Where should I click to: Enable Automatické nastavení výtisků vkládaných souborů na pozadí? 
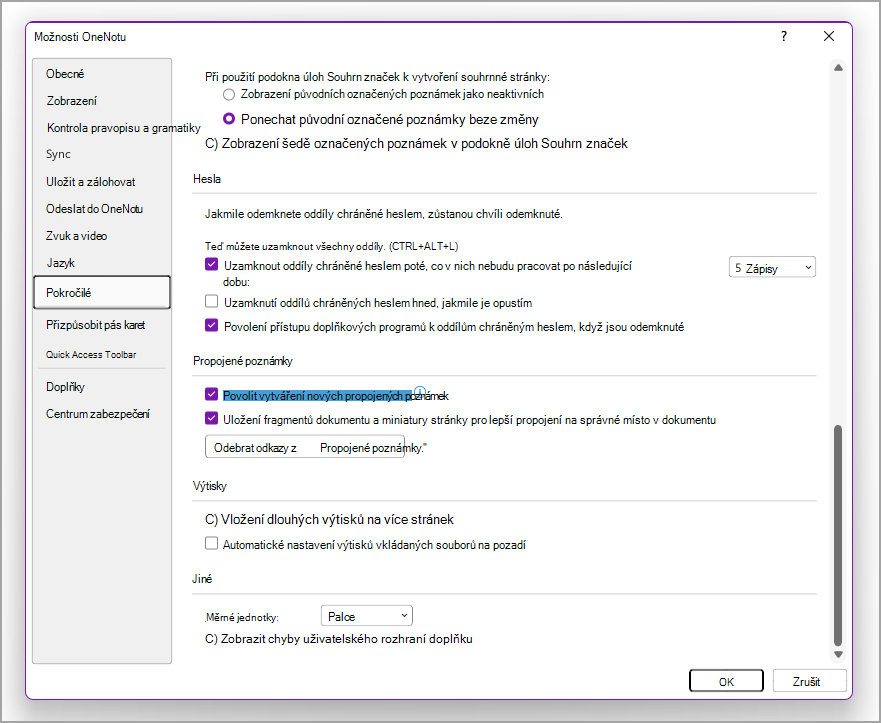click(211, 543)
